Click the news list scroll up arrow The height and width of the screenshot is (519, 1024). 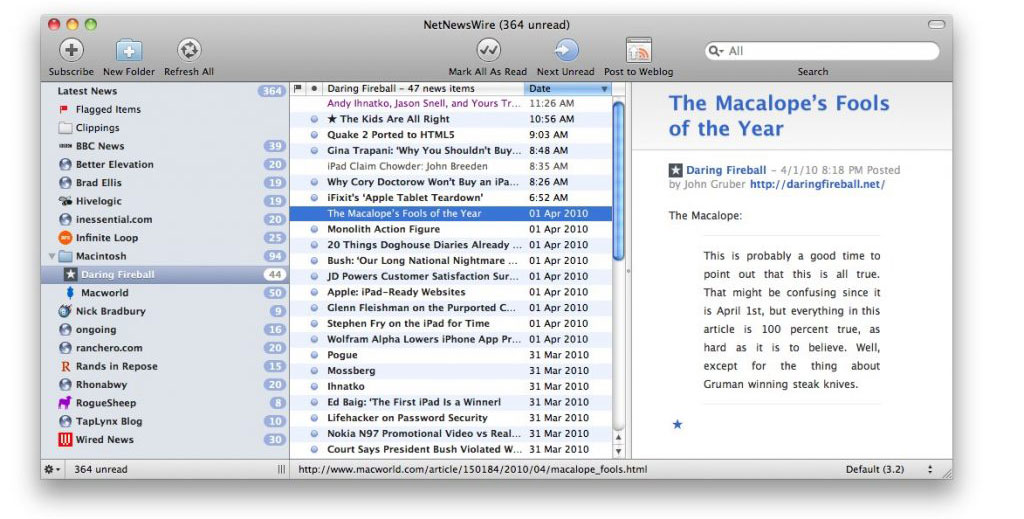(x=618, y=437)
